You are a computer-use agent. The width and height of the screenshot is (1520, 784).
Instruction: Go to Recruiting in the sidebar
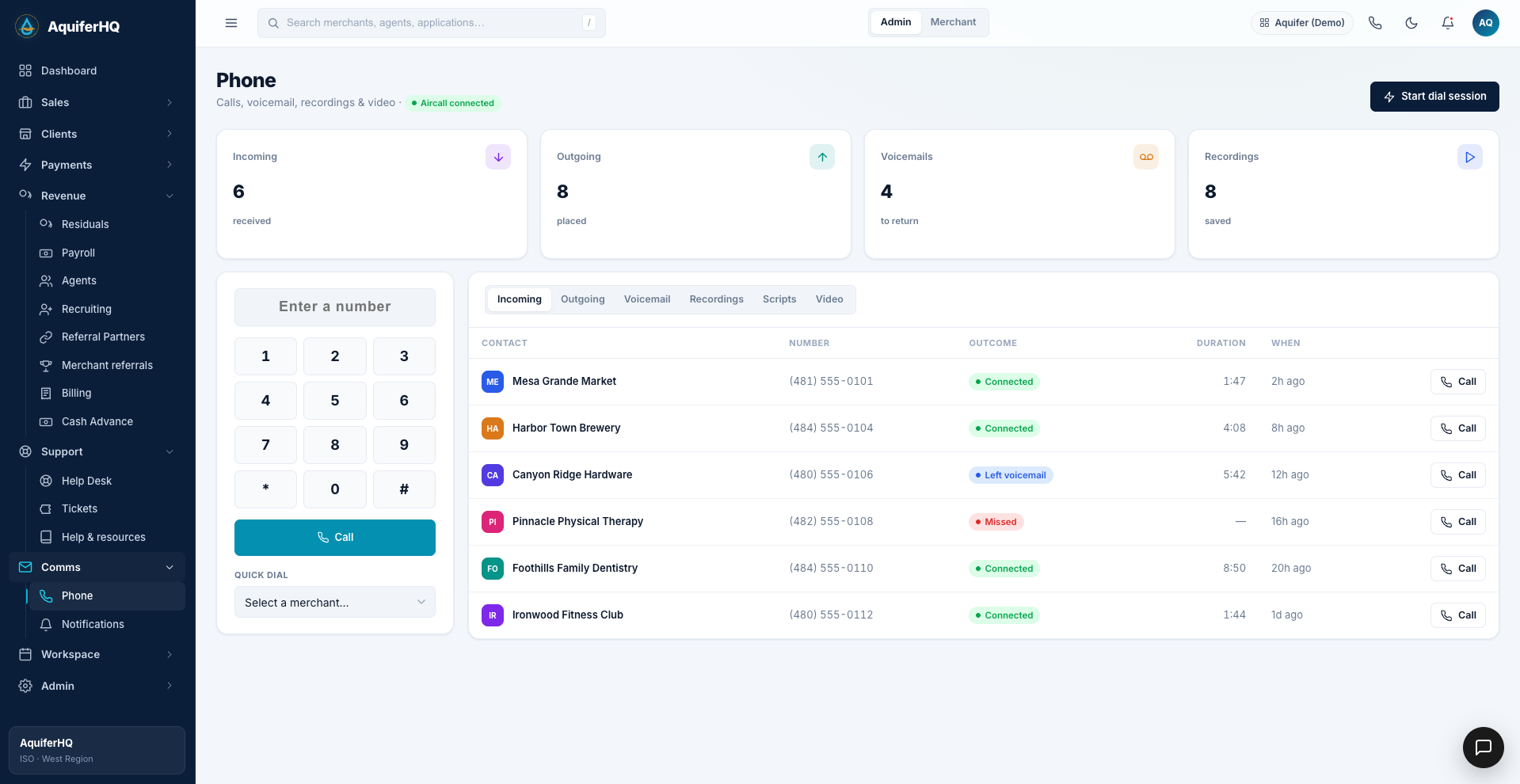[106, 309]
